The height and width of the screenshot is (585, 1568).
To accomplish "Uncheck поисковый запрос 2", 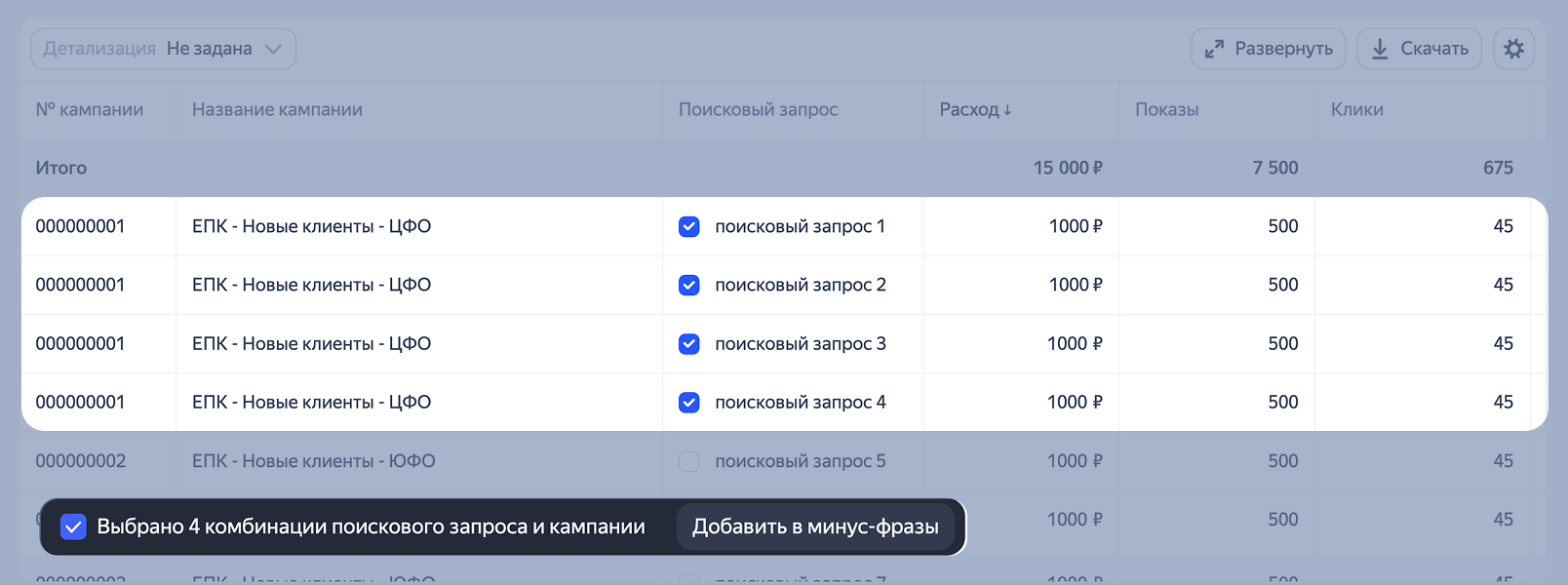I will (688, 285).
